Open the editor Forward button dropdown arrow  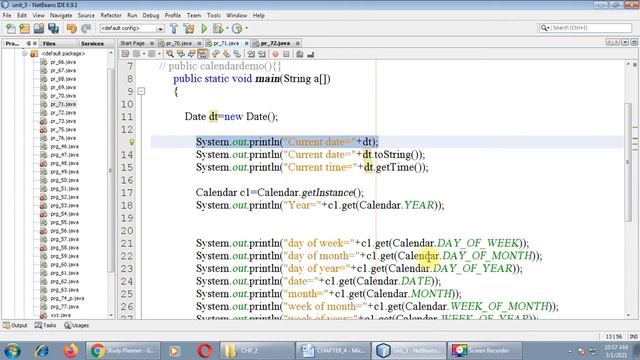pyautogui.click(x=159, y=54)
